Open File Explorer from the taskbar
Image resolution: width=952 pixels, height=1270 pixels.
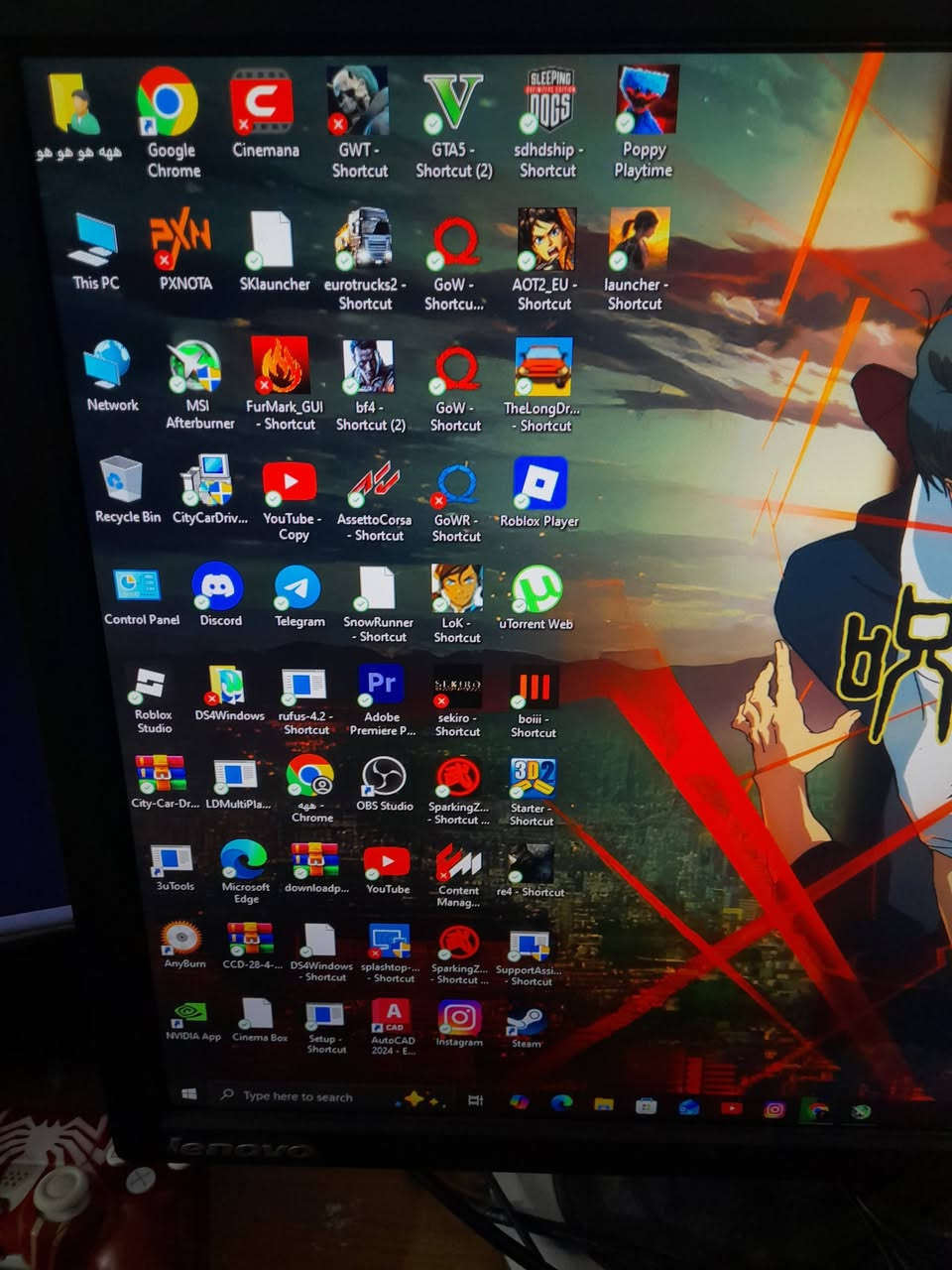coord(603,1103)
